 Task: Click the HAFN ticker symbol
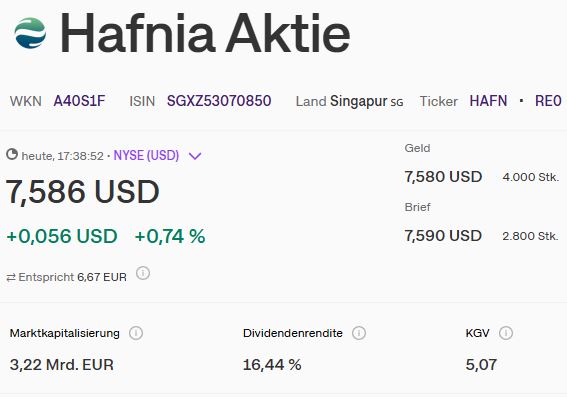[x=488, y=101]
